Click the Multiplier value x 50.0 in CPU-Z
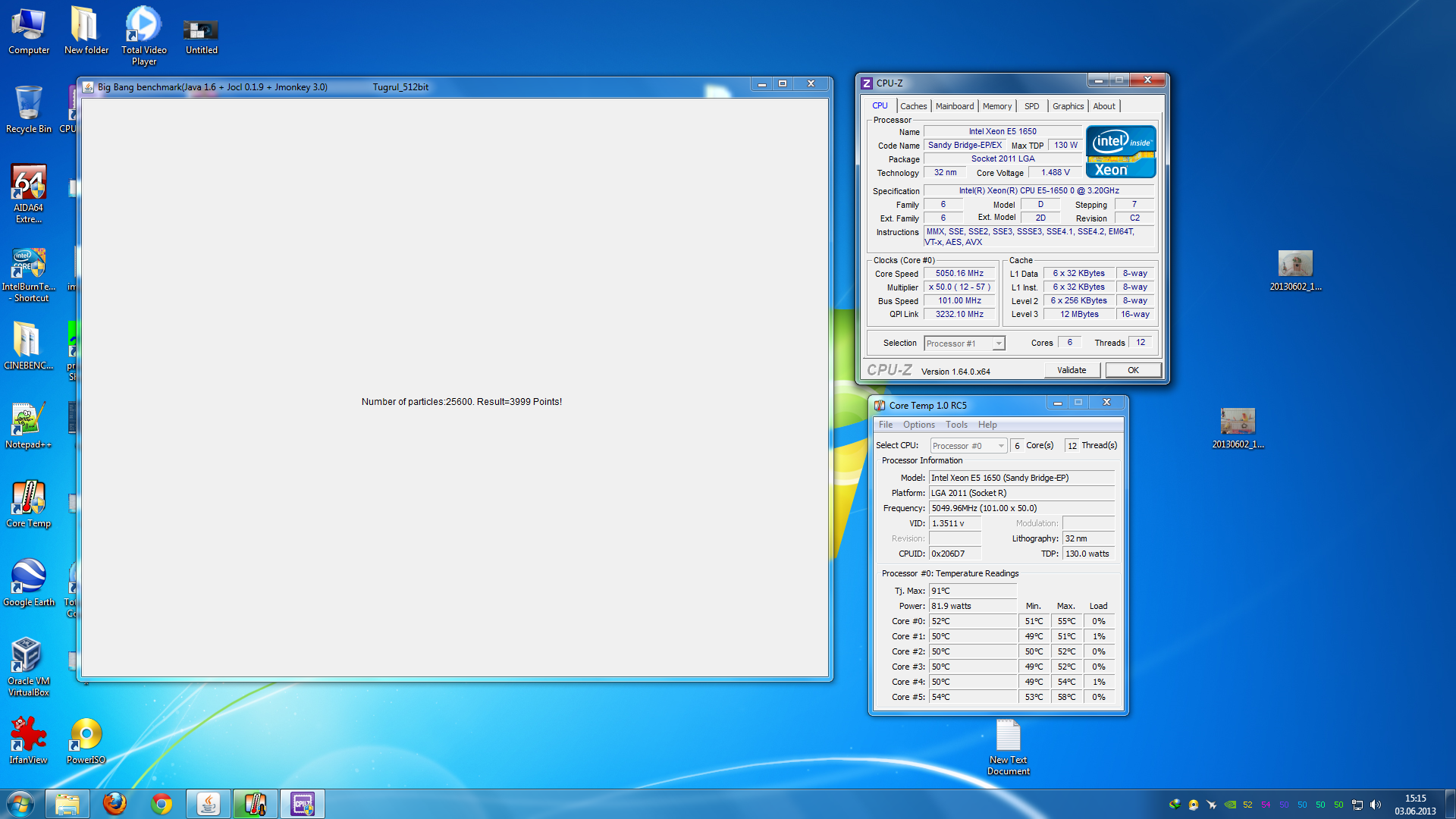Screen dimensions: 1456x819 click(x=959, y=287)
